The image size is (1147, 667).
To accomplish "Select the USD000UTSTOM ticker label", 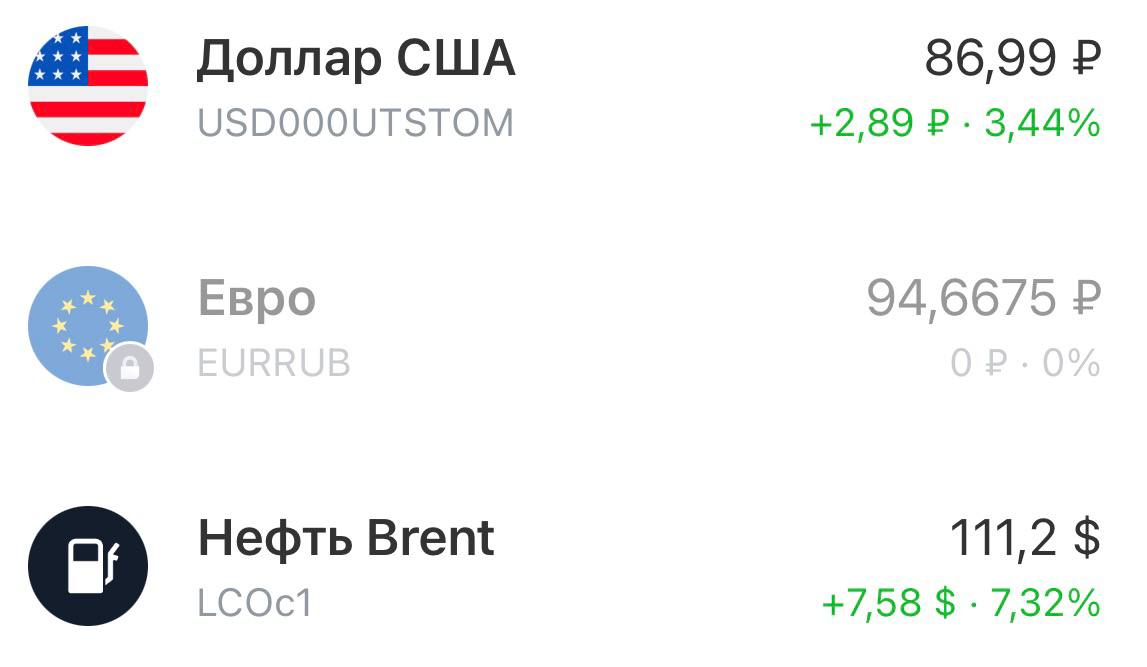I will pos(356,124).
